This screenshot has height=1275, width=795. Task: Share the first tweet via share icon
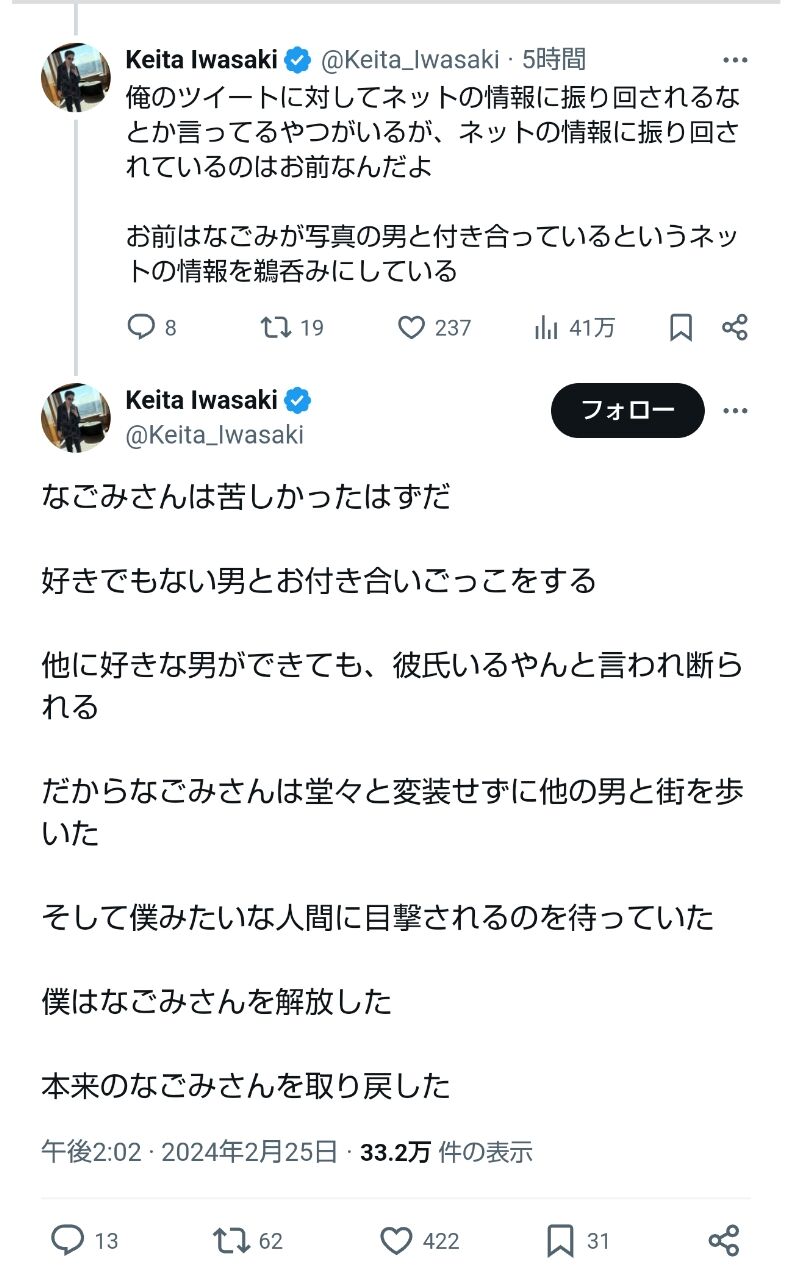click(x=734, y=327)
